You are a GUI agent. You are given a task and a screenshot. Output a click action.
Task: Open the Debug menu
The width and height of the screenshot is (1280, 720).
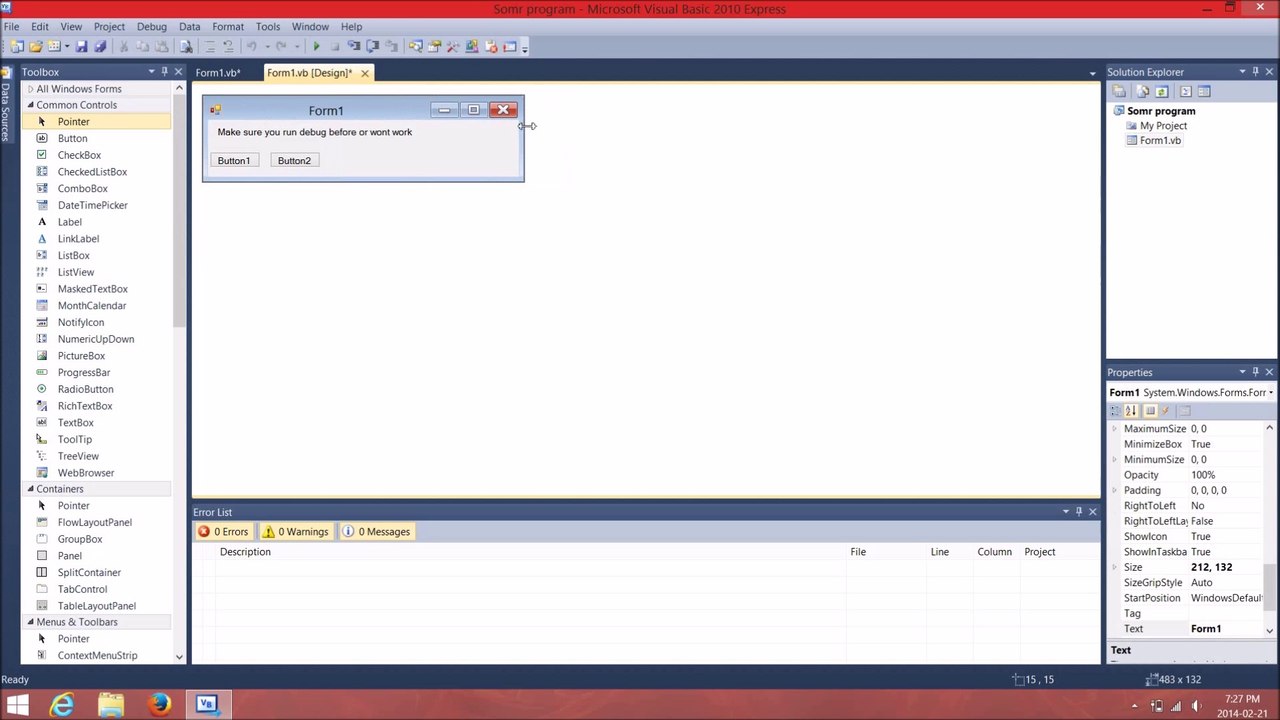pyautogui.click(x=151, y=27)
